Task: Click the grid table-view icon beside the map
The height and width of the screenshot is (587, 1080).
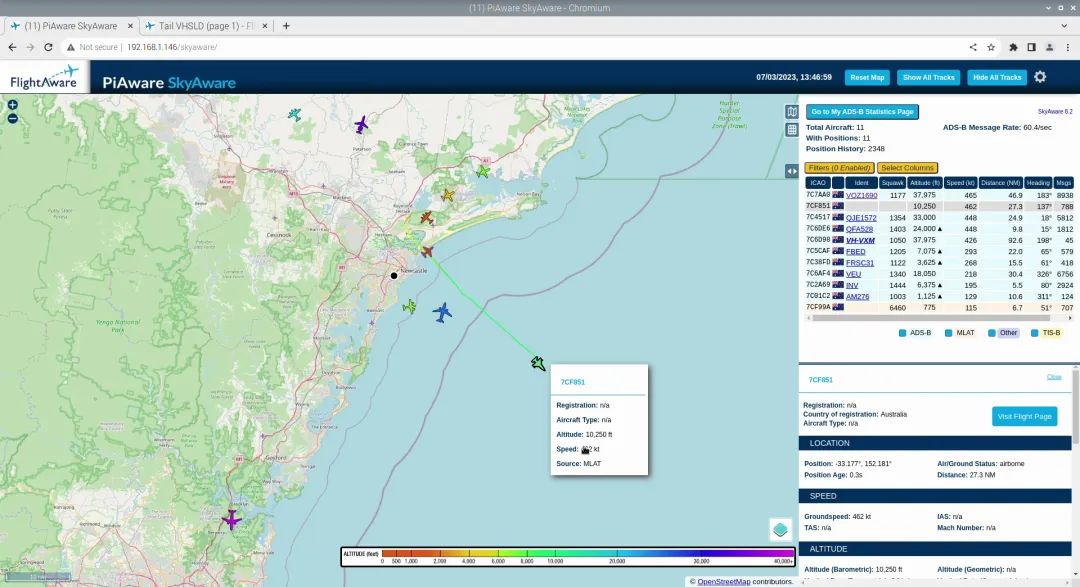Action: point(792,129)
